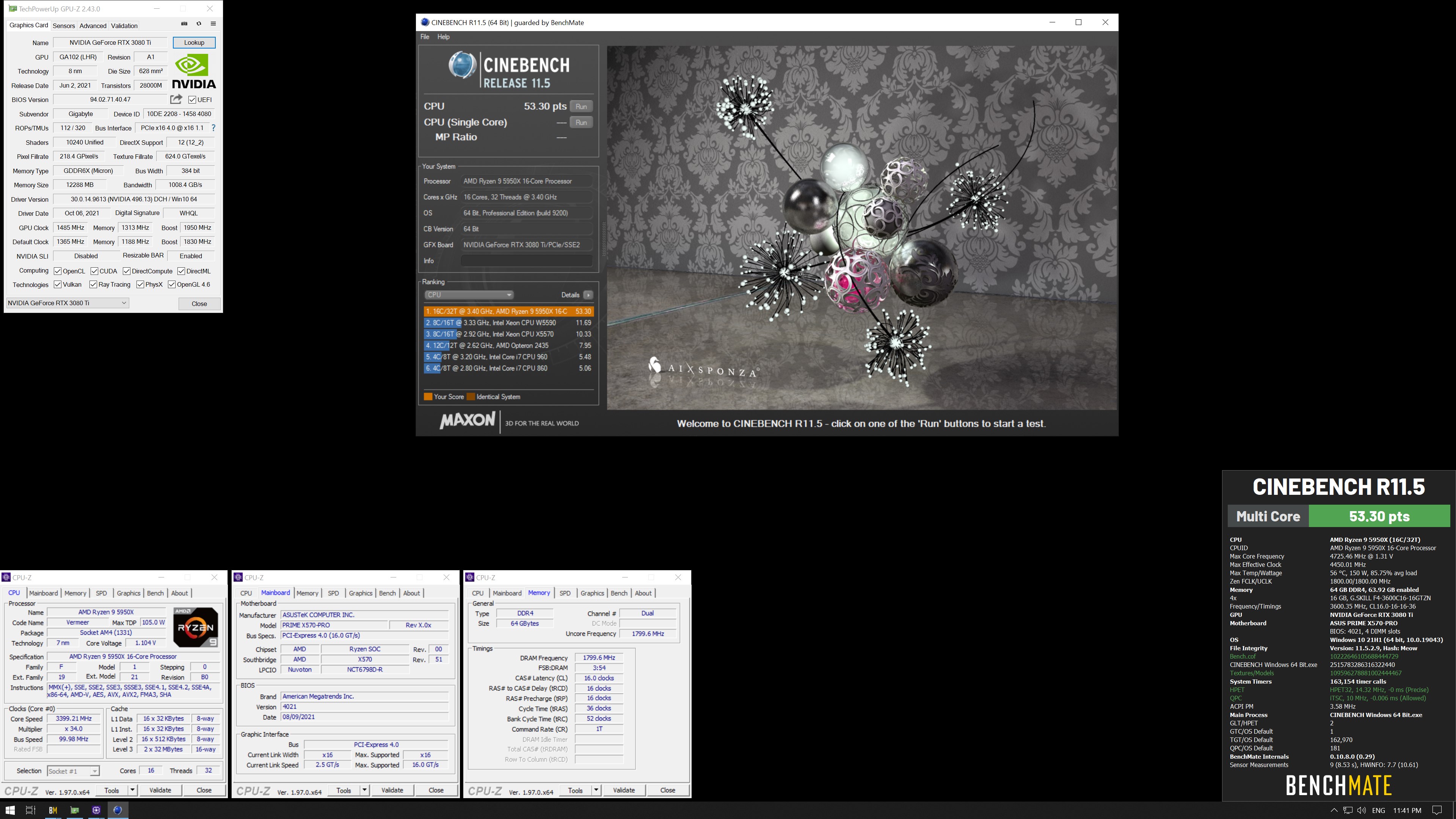Open the Socket #1 selection dropdown in CPU-Z
Image resolution: width=1456 pixels, height=819 pixels.
[73, 771]
